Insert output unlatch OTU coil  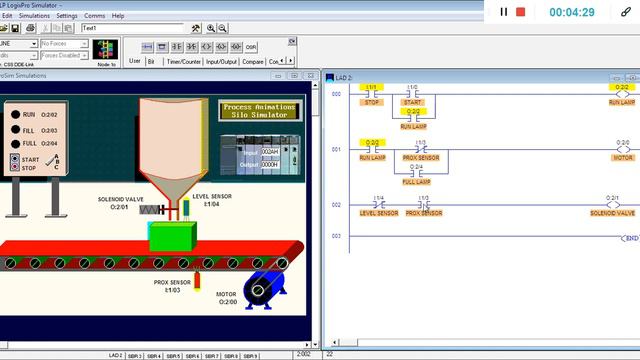click(236, 47)
